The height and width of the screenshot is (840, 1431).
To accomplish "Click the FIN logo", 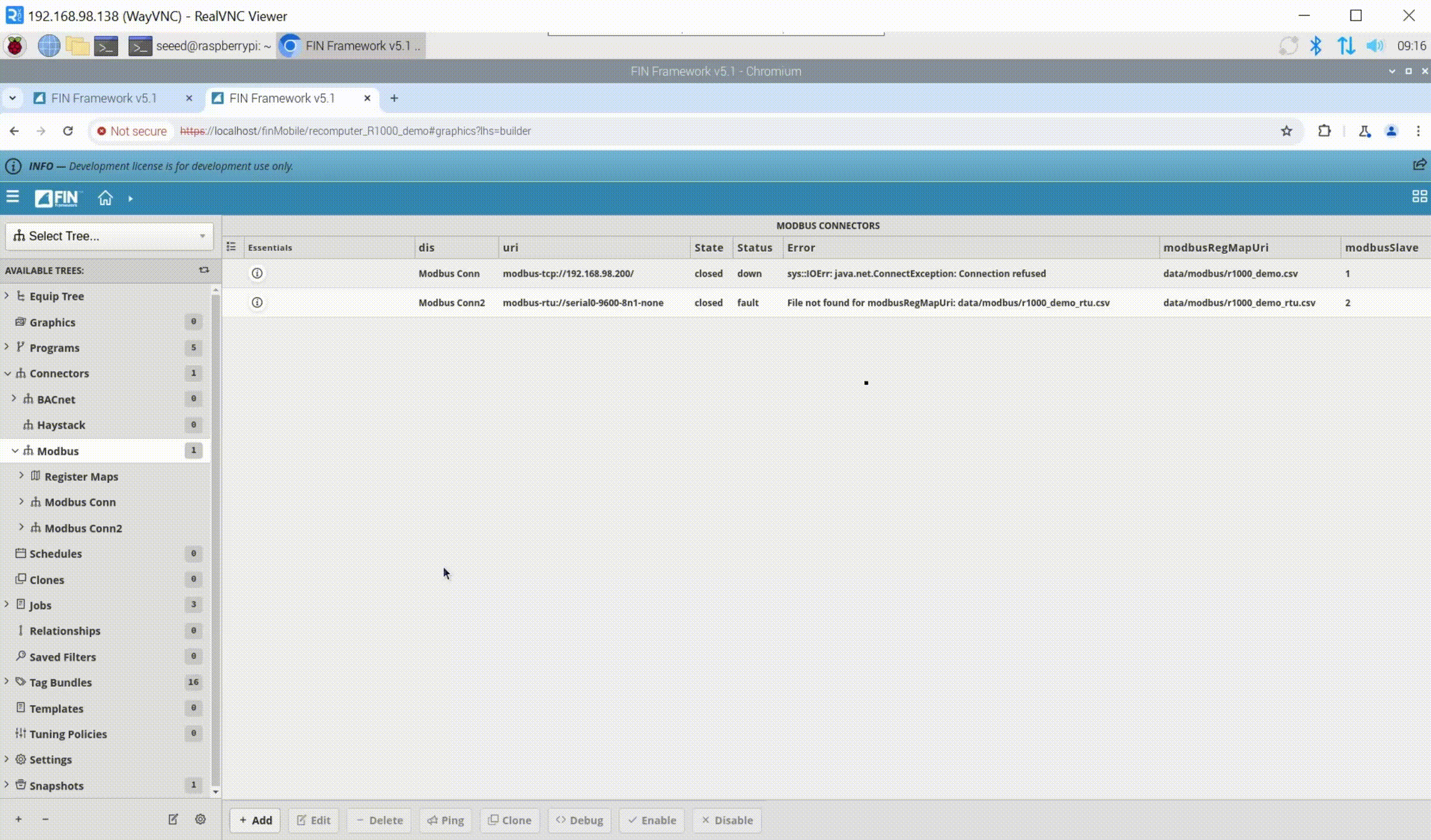I will click(57, 198).
